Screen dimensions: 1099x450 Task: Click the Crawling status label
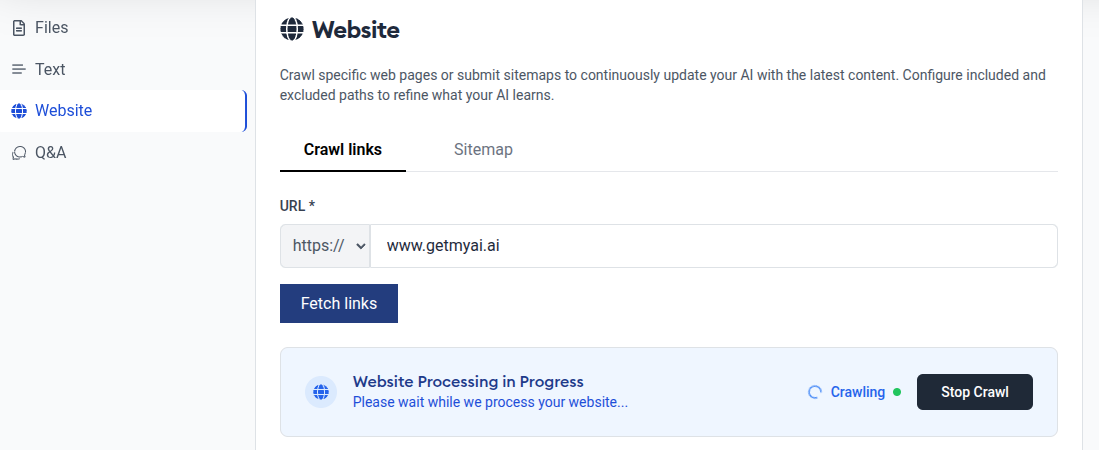pos(858,392)
